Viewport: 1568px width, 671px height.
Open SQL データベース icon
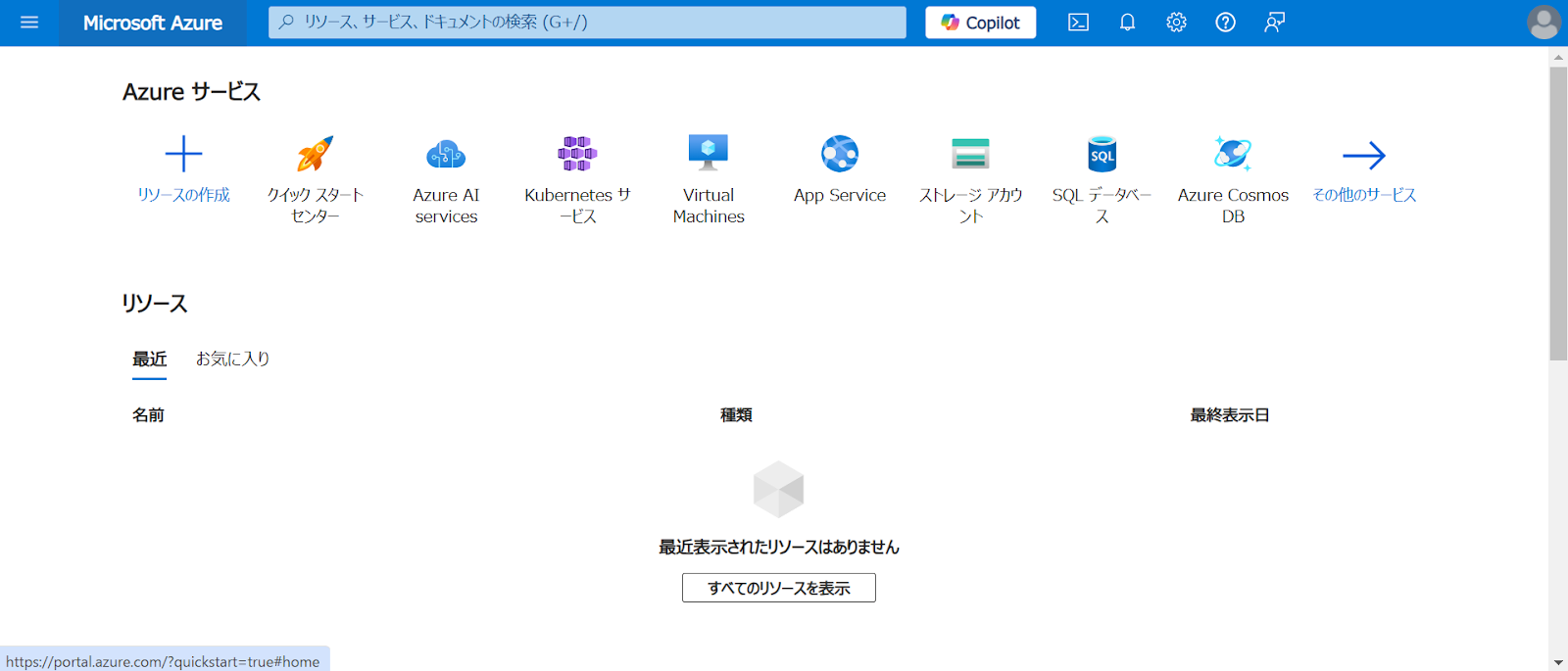coord(1102,154)
